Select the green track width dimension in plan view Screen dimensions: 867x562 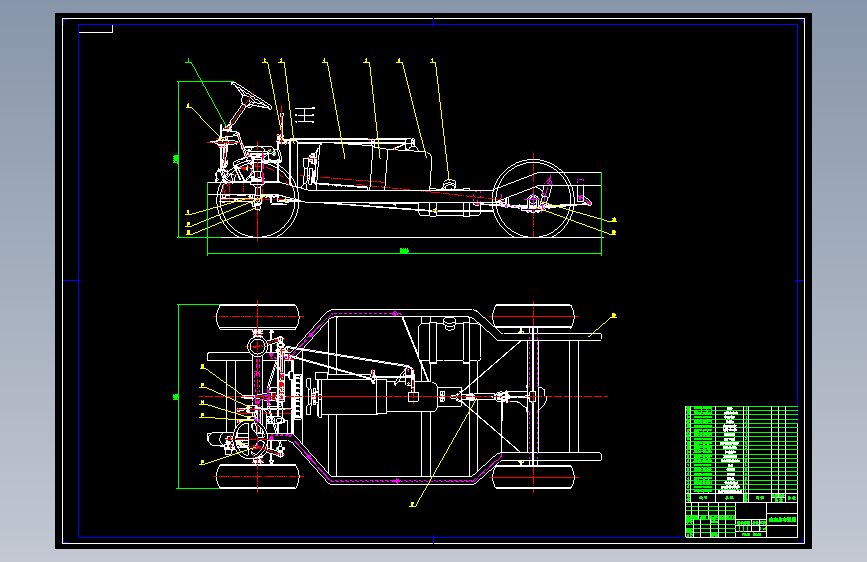[x=178, y=397]
